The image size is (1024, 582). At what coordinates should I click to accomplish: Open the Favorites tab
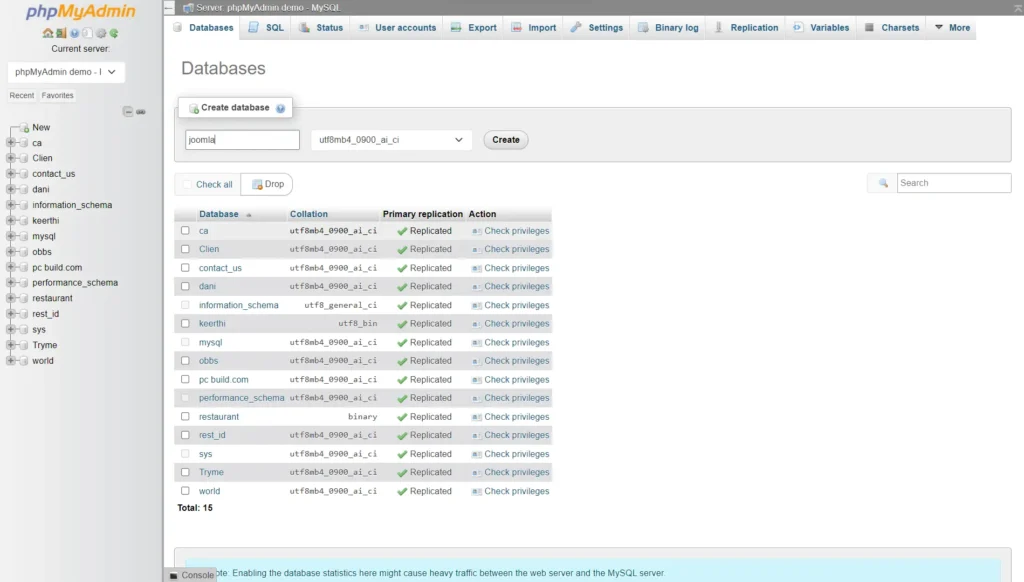tap(57, 95)
